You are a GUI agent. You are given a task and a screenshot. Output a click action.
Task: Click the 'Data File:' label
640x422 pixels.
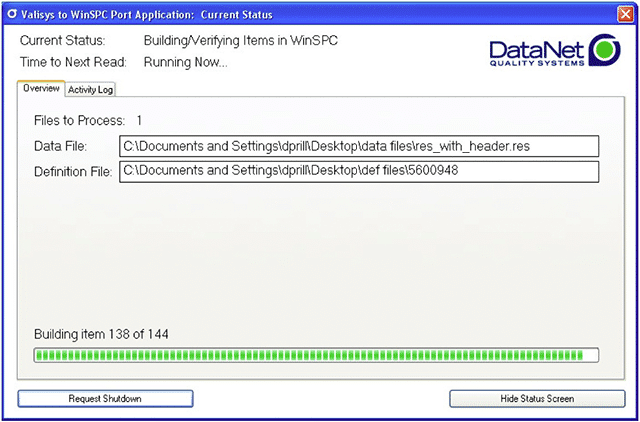point(60,147)
